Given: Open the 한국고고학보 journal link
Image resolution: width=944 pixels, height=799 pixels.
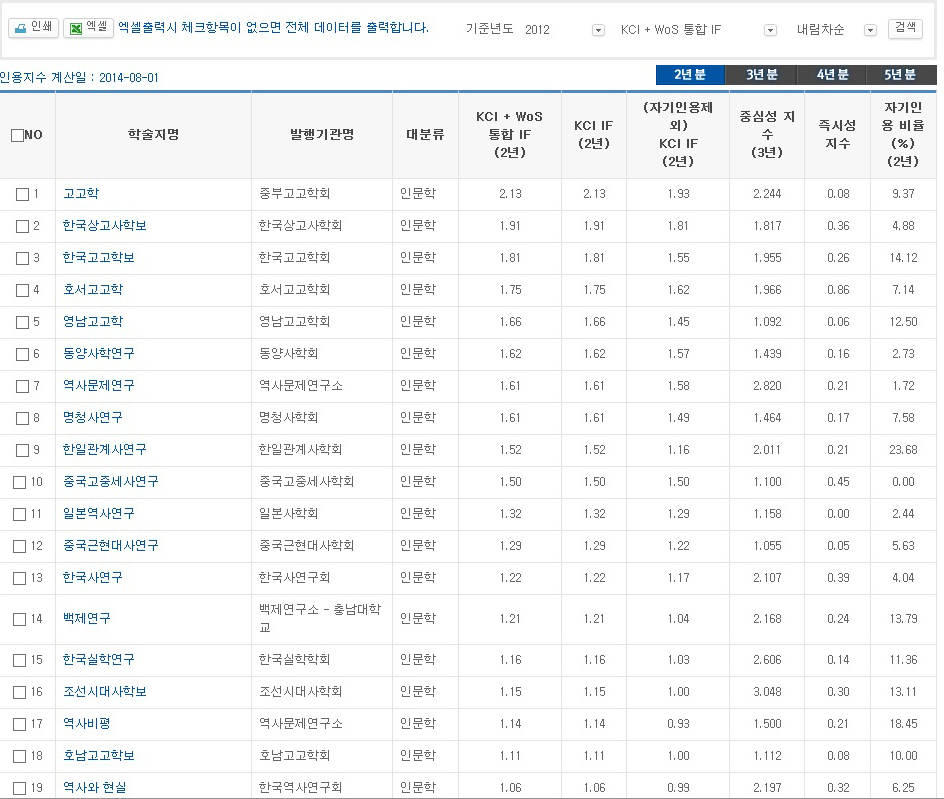Looking at the screenshot, I should [x=99, y=257].
